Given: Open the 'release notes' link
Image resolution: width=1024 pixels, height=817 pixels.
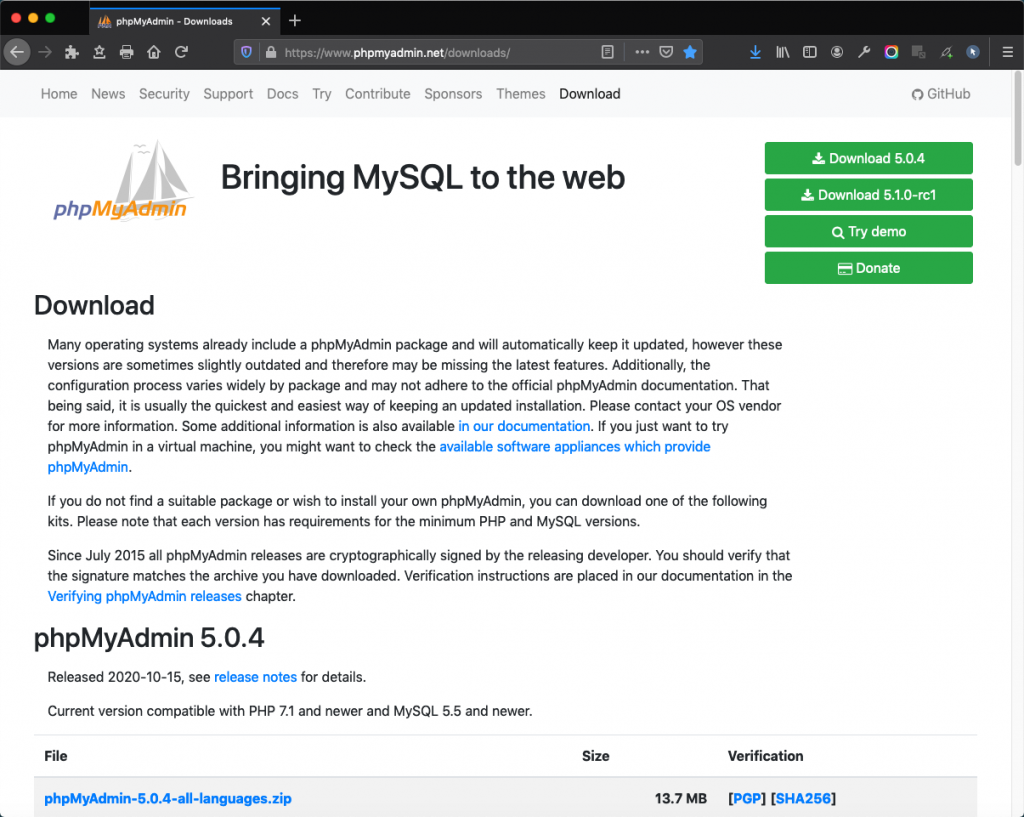Looking at the screenshot, I should pyautogui.click(x=255, y=677).
